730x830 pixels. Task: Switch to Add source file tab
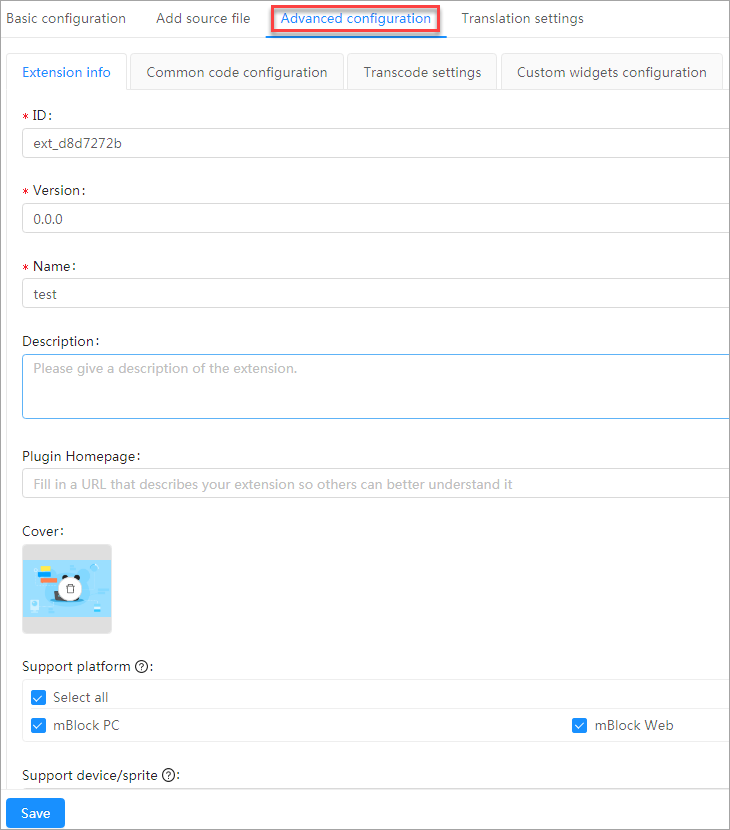203,19
